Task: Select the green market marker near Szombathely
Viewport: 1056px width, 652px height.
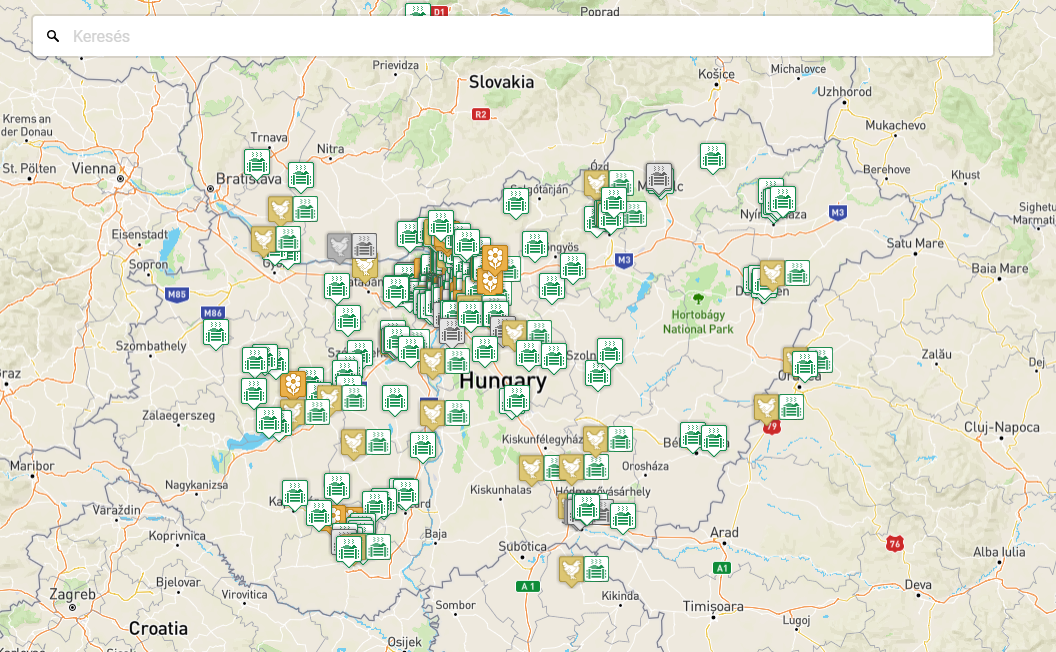Action: point(216,332)
